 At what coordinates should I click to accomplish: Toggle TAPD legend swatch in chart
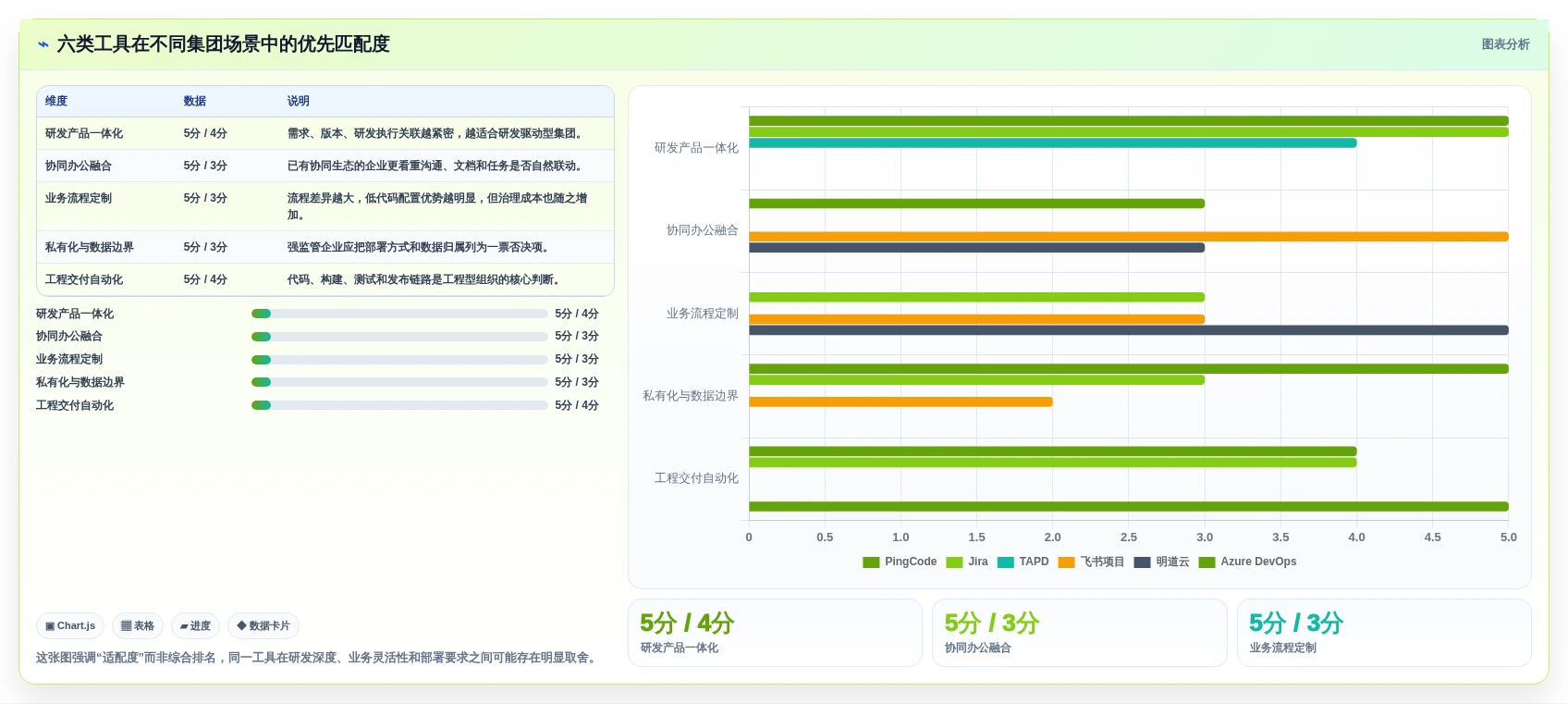pyautogui.click(x=1006, y=562)
